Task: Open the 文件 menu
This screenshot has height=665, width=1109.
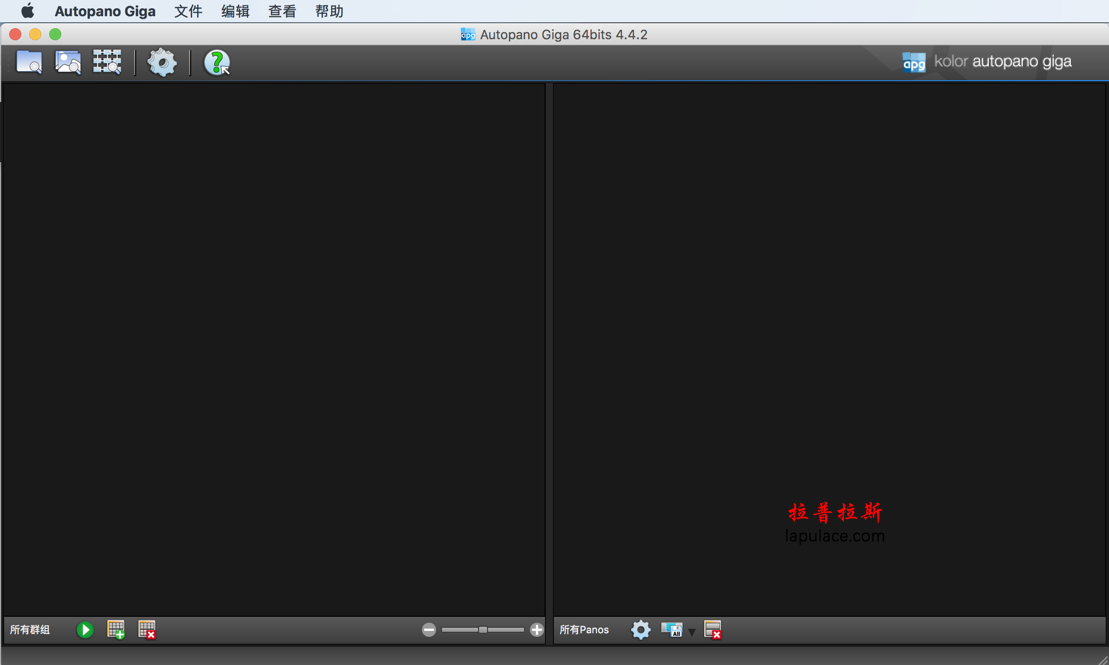Action: pyautogui.click(x=188, y=11)
